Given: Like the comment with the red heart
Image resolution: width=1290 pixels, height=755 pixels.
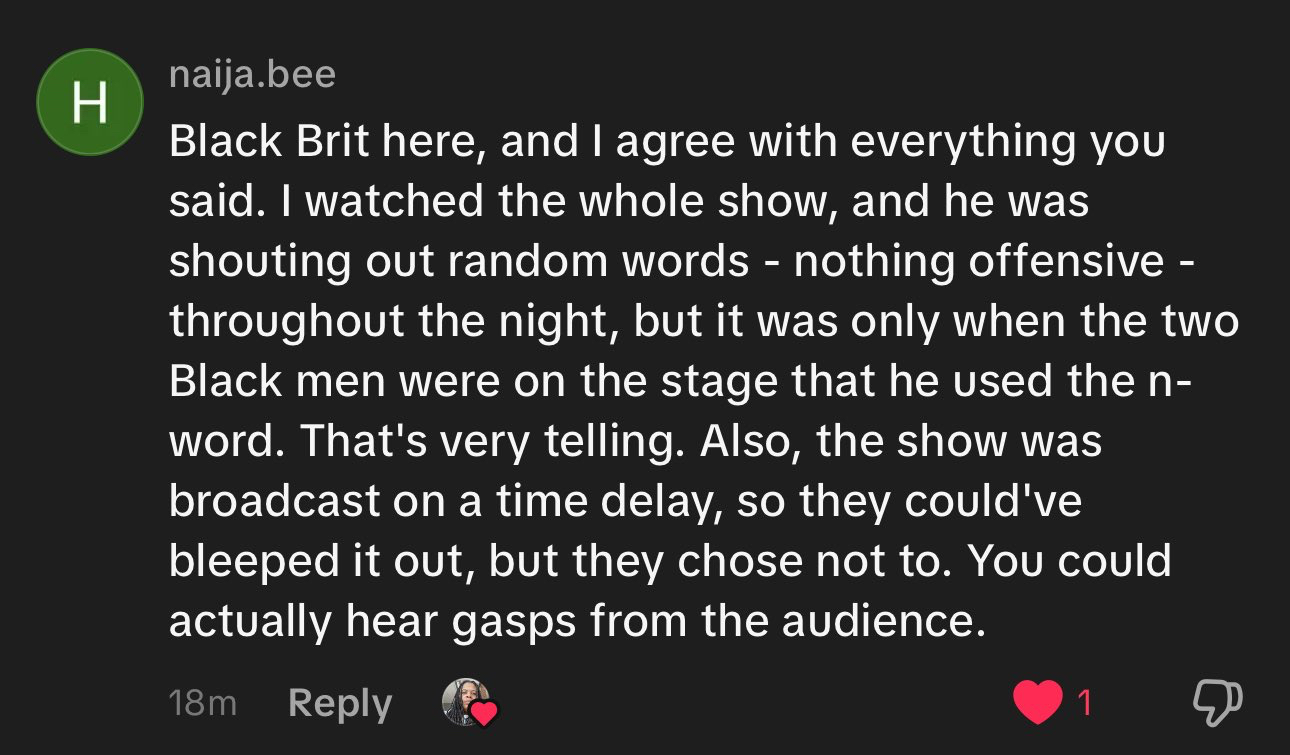Looking at the screenshot, I should [x=1037, y=703].
